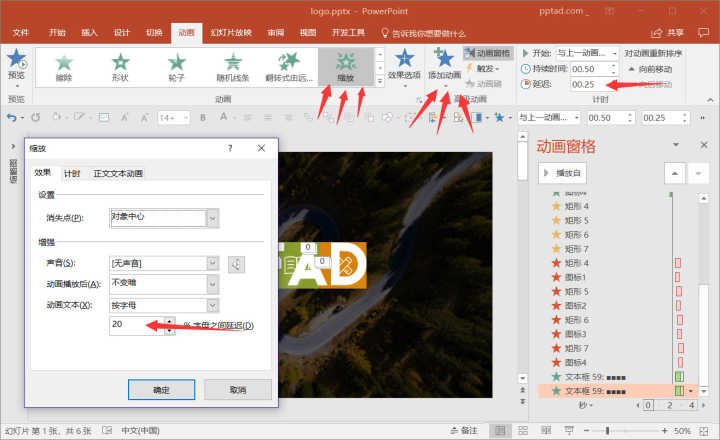Click the 持续时间 00.50 field
This screenshot has width=720, height=440.
589,69
